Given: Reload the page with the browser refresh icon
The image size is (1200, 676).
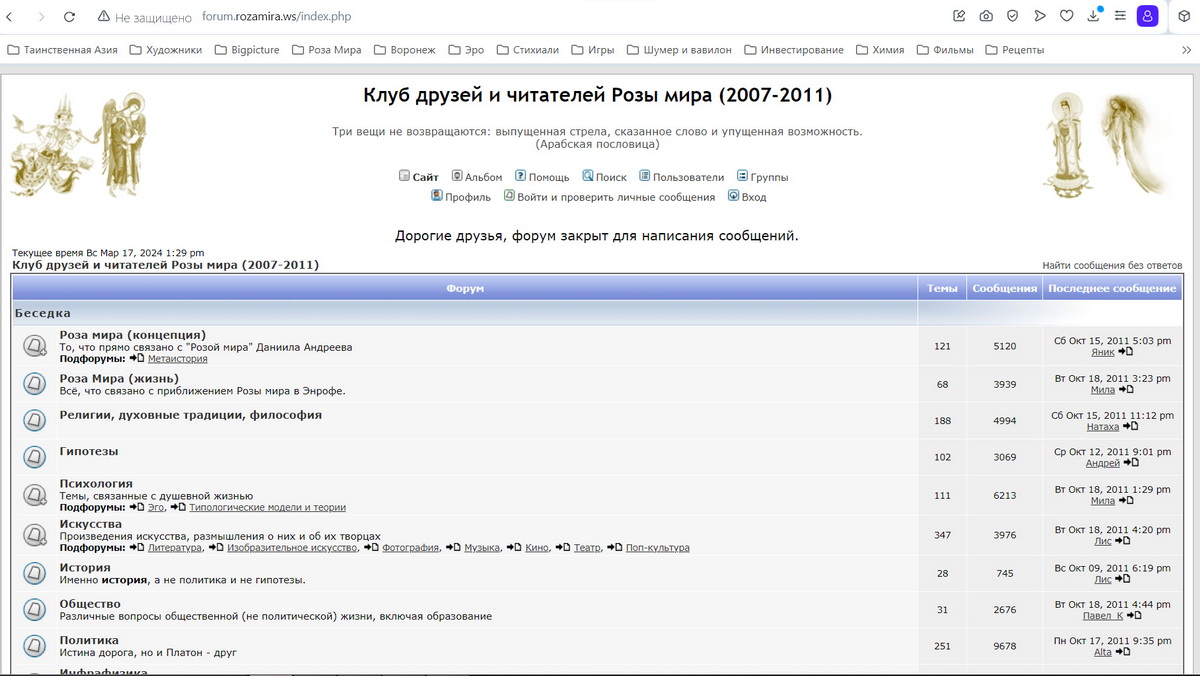Looking at the screenshot, I should coord(69,17).
